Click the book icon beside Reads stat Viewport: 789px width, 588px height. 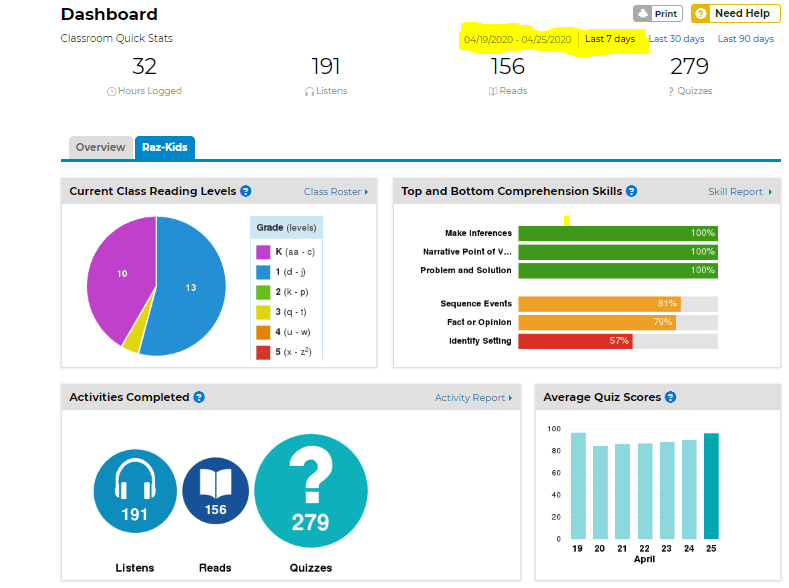pos(493,91)
